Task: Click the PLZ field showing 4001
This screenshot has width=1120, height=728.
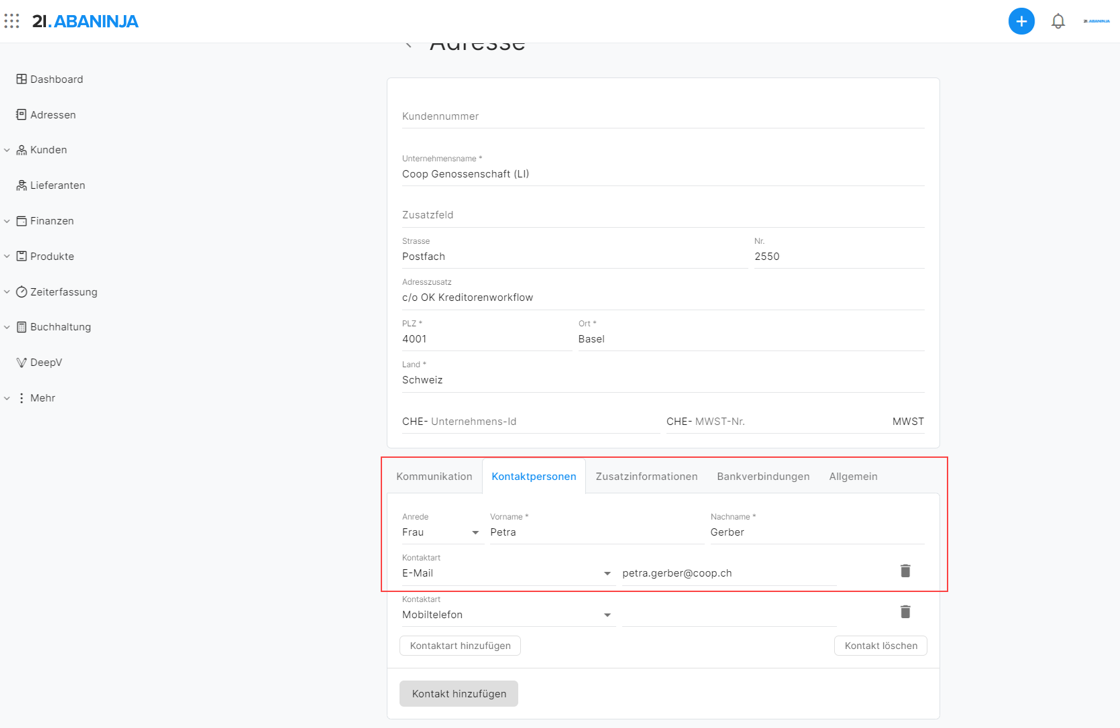Action: [x=486, y=339]
